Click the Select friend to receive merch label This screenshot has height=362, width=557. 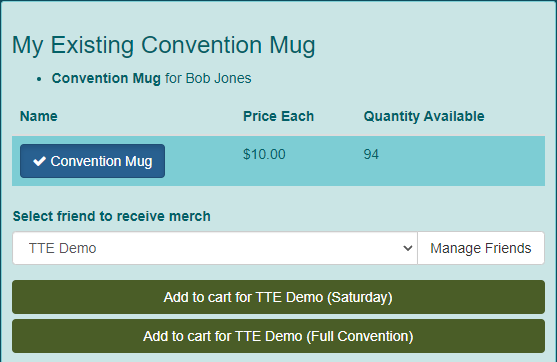click(x=112, y=216)
